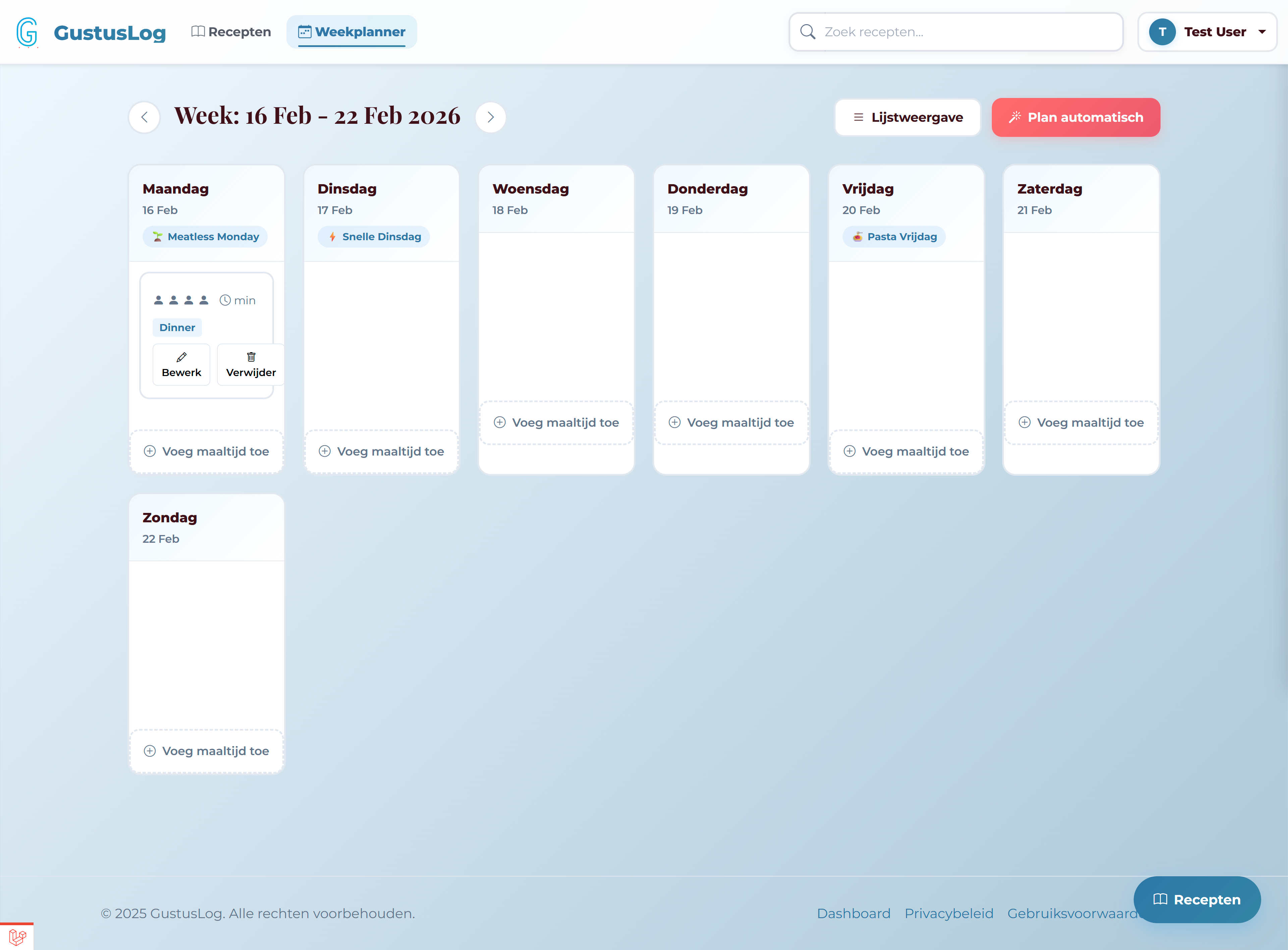Click the Test User avatar circle
This screenshot has width=1288, height=950.
1162,32
